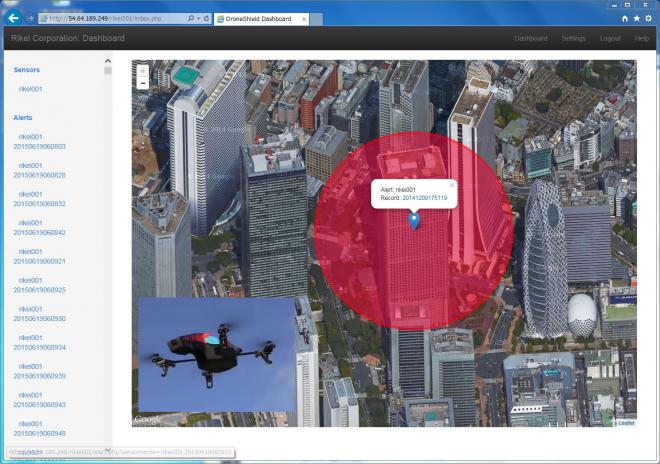This screenshot has height=464, width=660.
Task: Select sensor rikei001 under Sensors
Action: [x=30, y=89]
